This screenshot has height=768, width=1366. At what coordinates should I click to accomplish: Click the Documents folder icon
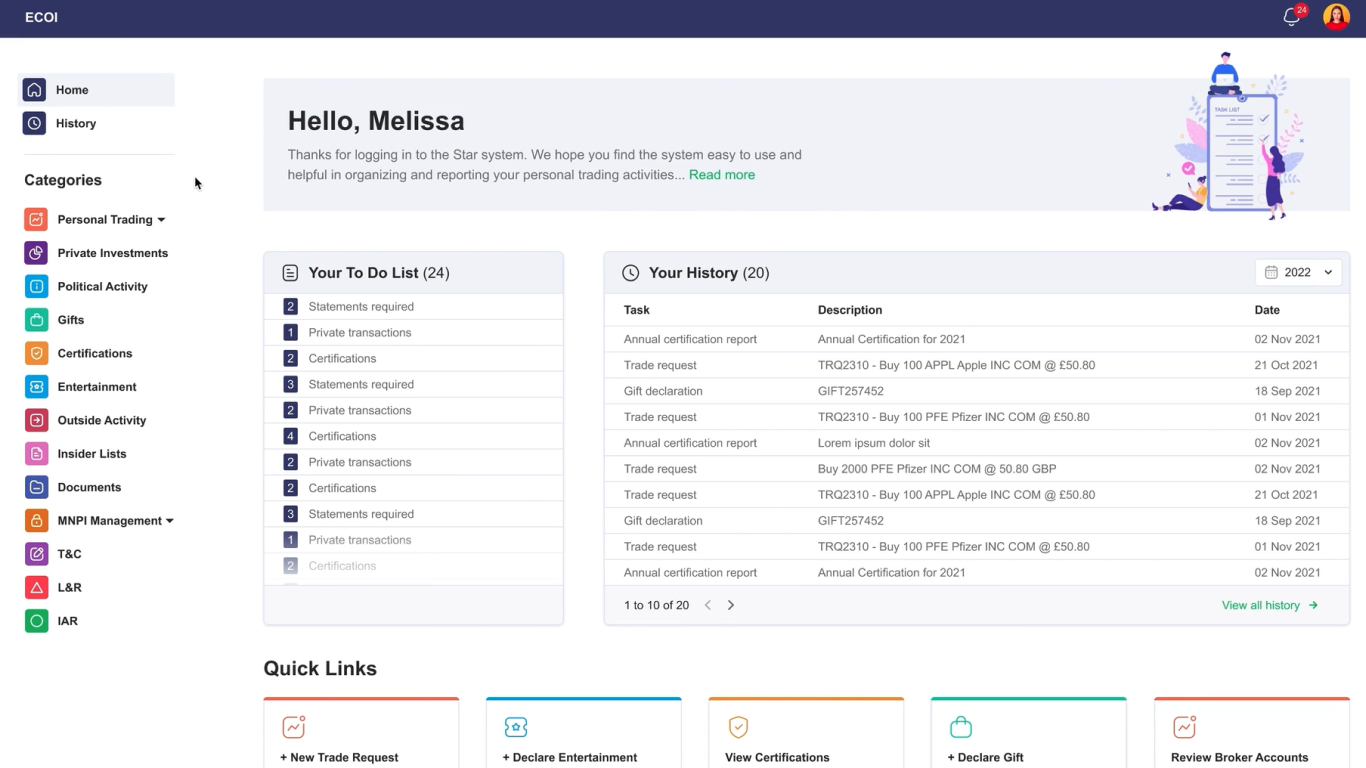tap(36, 487)
